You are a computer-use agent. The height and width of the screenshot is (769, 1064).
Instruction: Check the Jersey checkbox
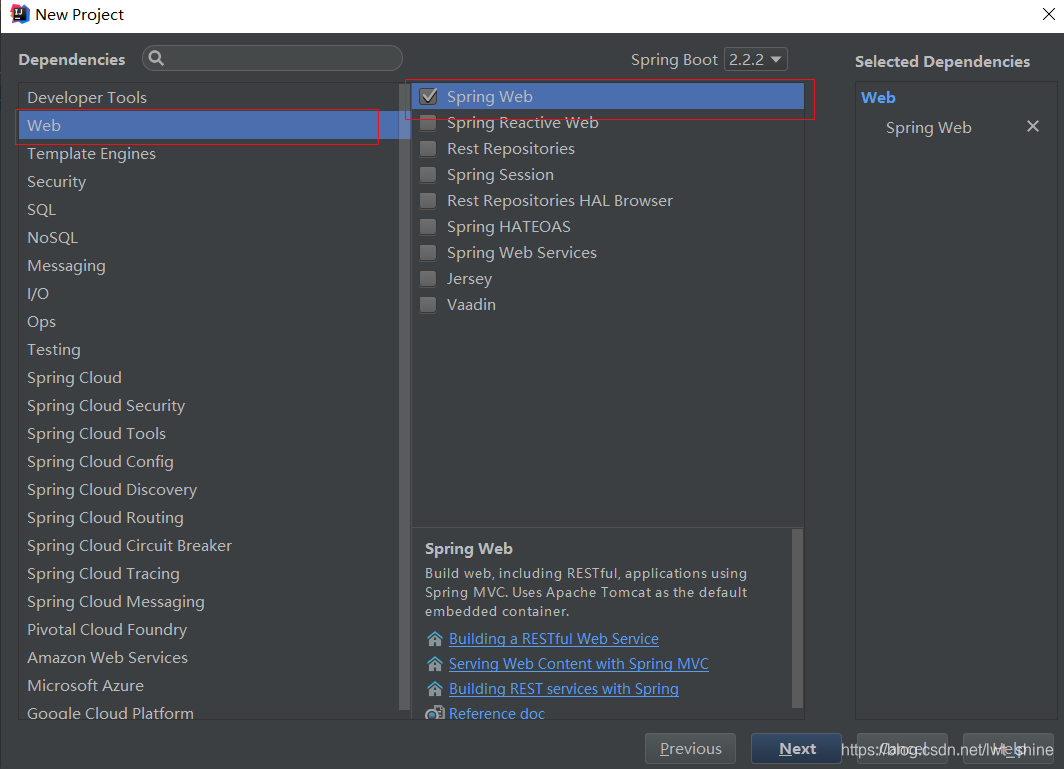[x=428, y=278]
